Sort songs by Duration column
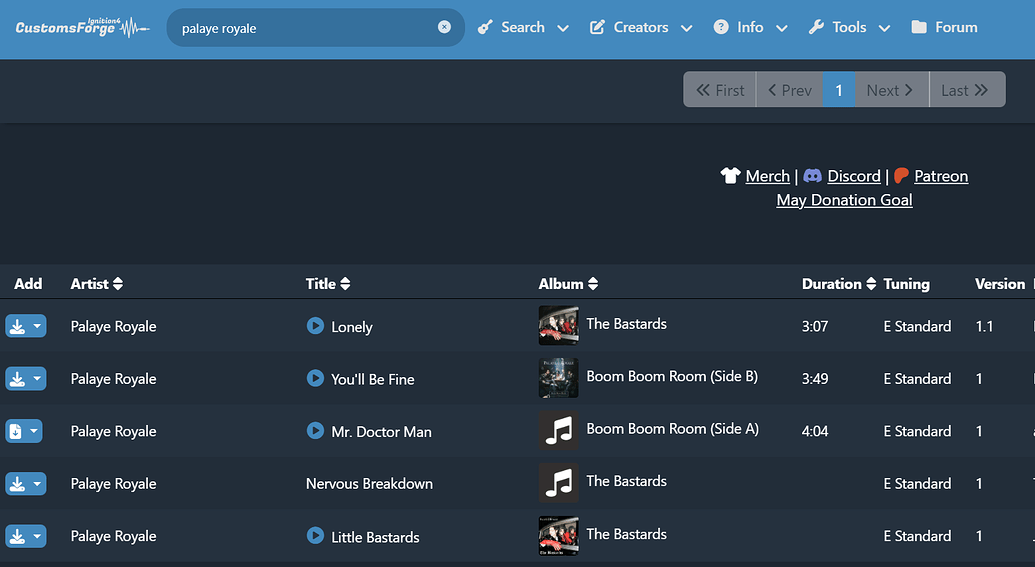Screen dimensions: 1035x567 [838, 284]
